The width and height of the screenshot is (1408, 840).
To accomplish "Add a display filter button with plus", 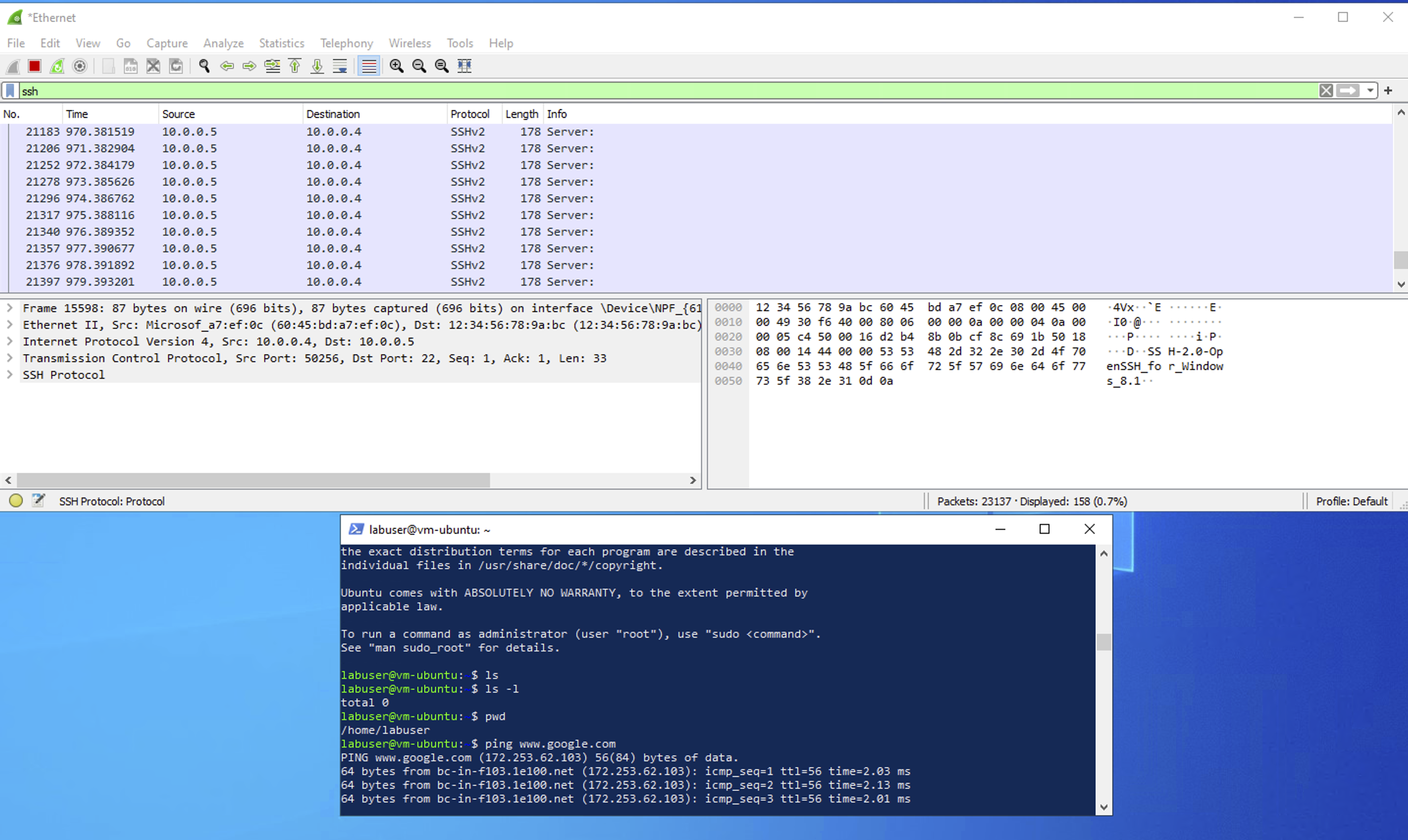I will (1388, 91).
